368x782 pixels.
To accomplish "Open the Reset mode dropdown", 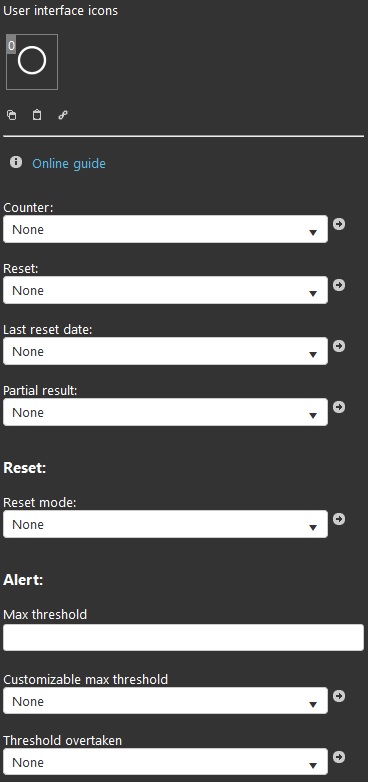I will (x=166, y=524).
